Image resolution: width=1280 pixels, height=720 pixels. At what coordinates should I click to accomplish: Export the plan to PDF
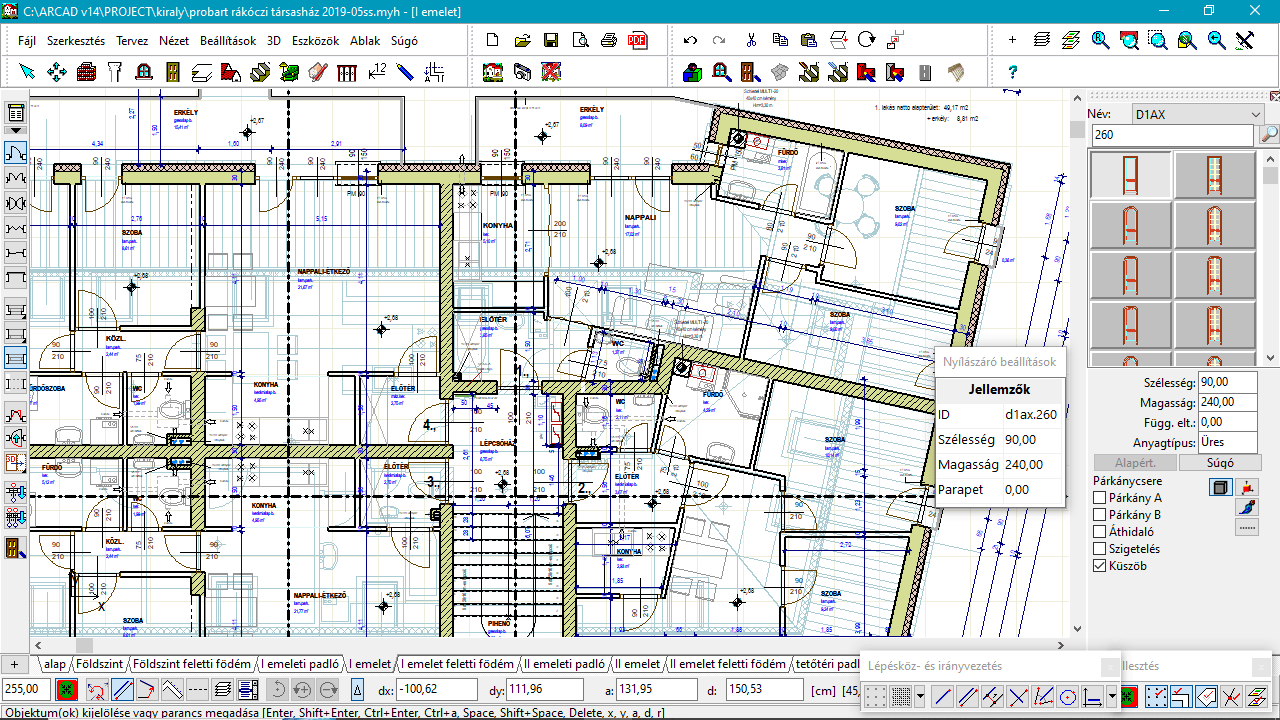637,41
